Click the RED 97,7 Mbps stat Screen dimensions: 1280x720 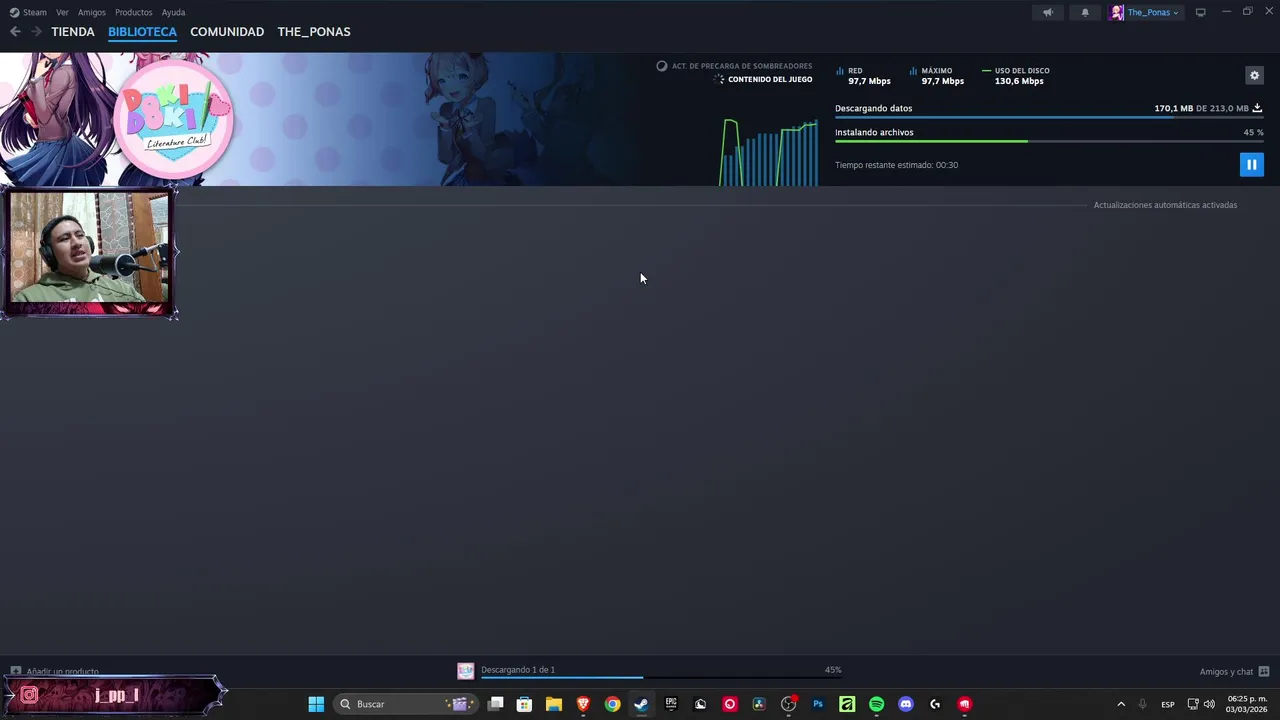tap(864, 76)
